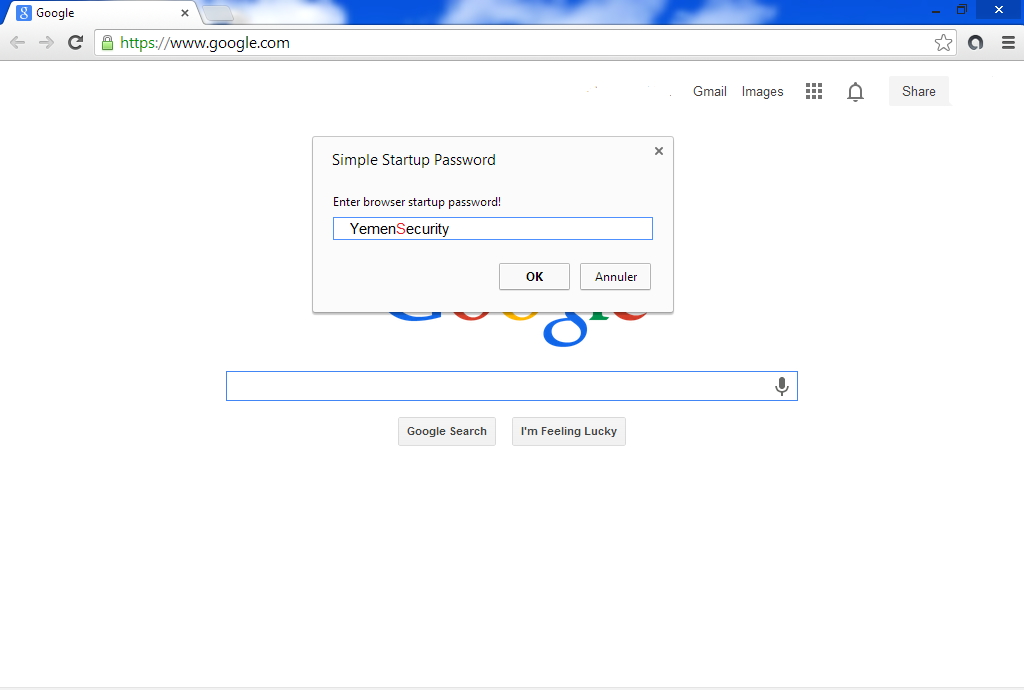Focus the startup password field

point(493,228)
